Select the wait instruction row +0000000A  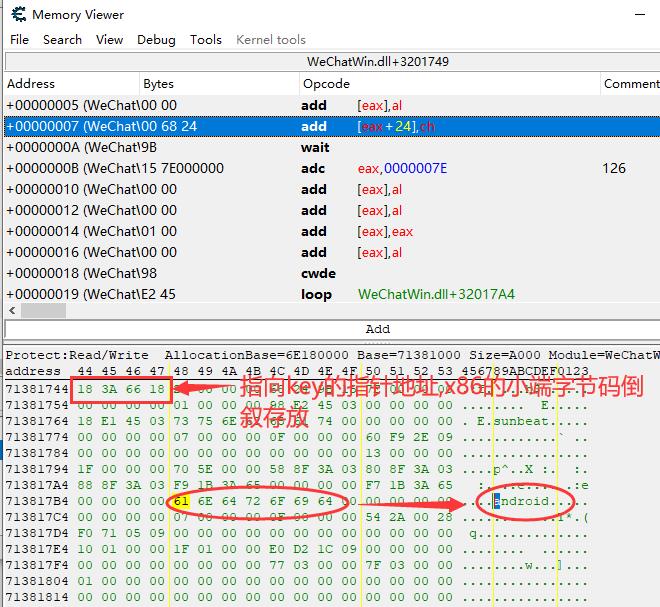click(x=333, y=147)
